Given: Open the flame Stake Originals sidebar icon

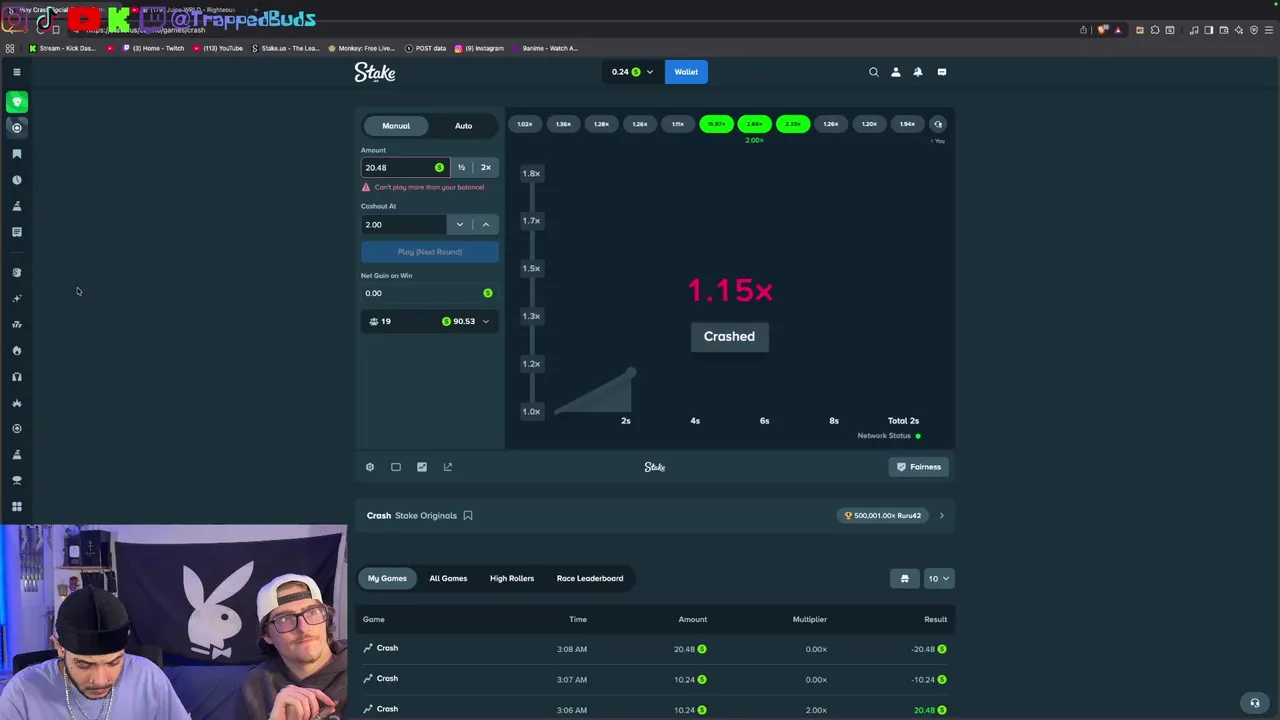Looking at the screenshot, I should (x=17, y=350).
